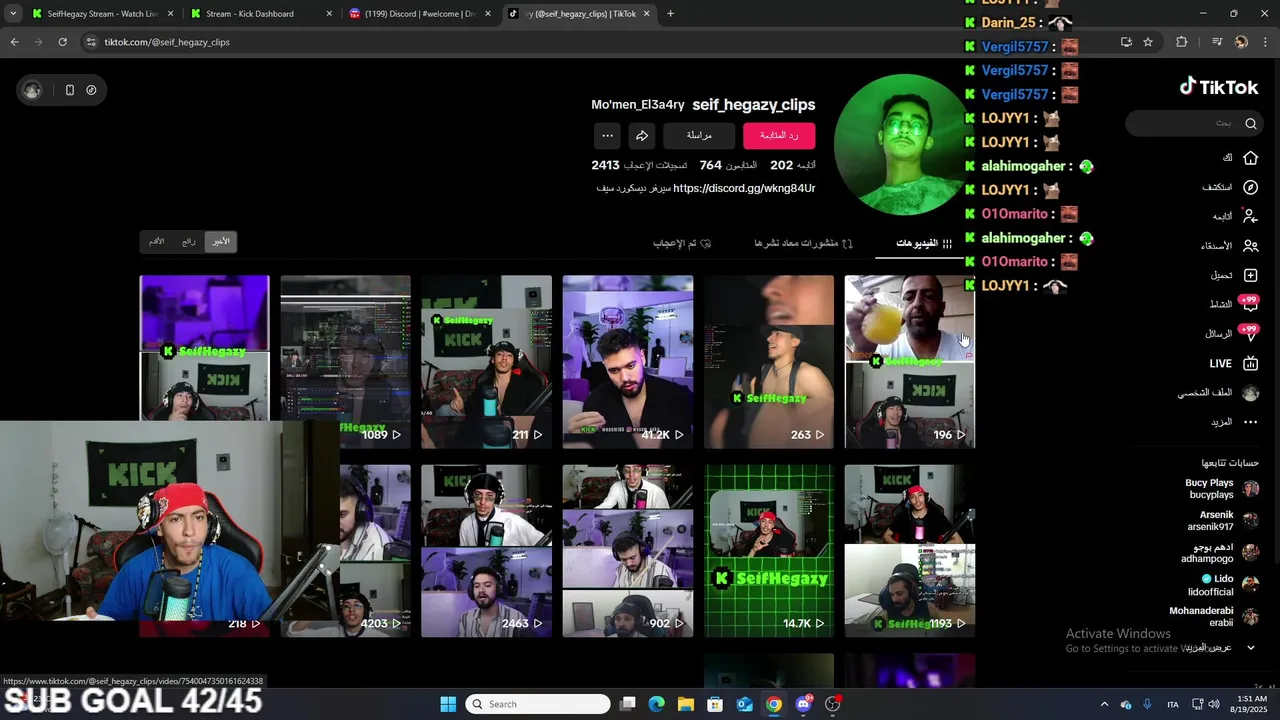Open More (المزيد) three-dots sidebar item

pyautogui.click(x=1234, y=422)
